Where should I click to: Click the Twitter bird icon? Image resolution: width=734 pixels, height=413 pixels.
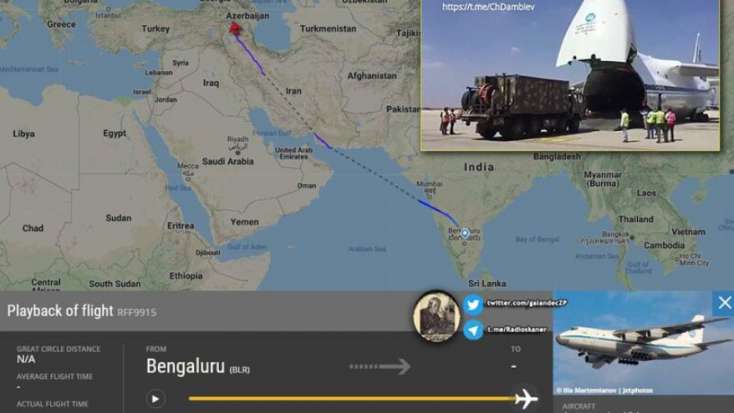pyautogui.click(x=473, y=305)
